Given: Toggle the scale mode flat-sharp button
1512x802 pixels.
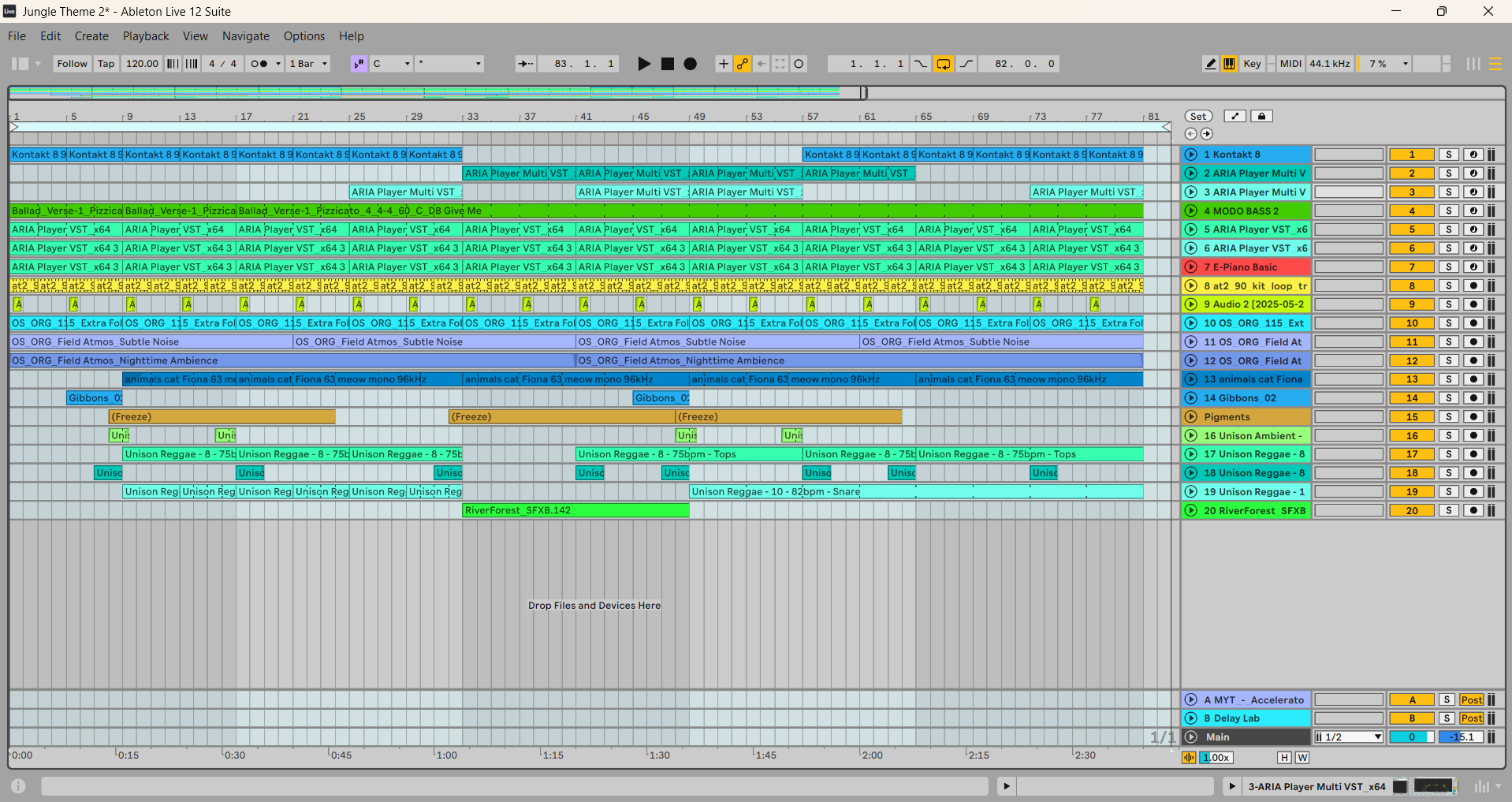Looking at the screenshot, I should click(359, 64).
